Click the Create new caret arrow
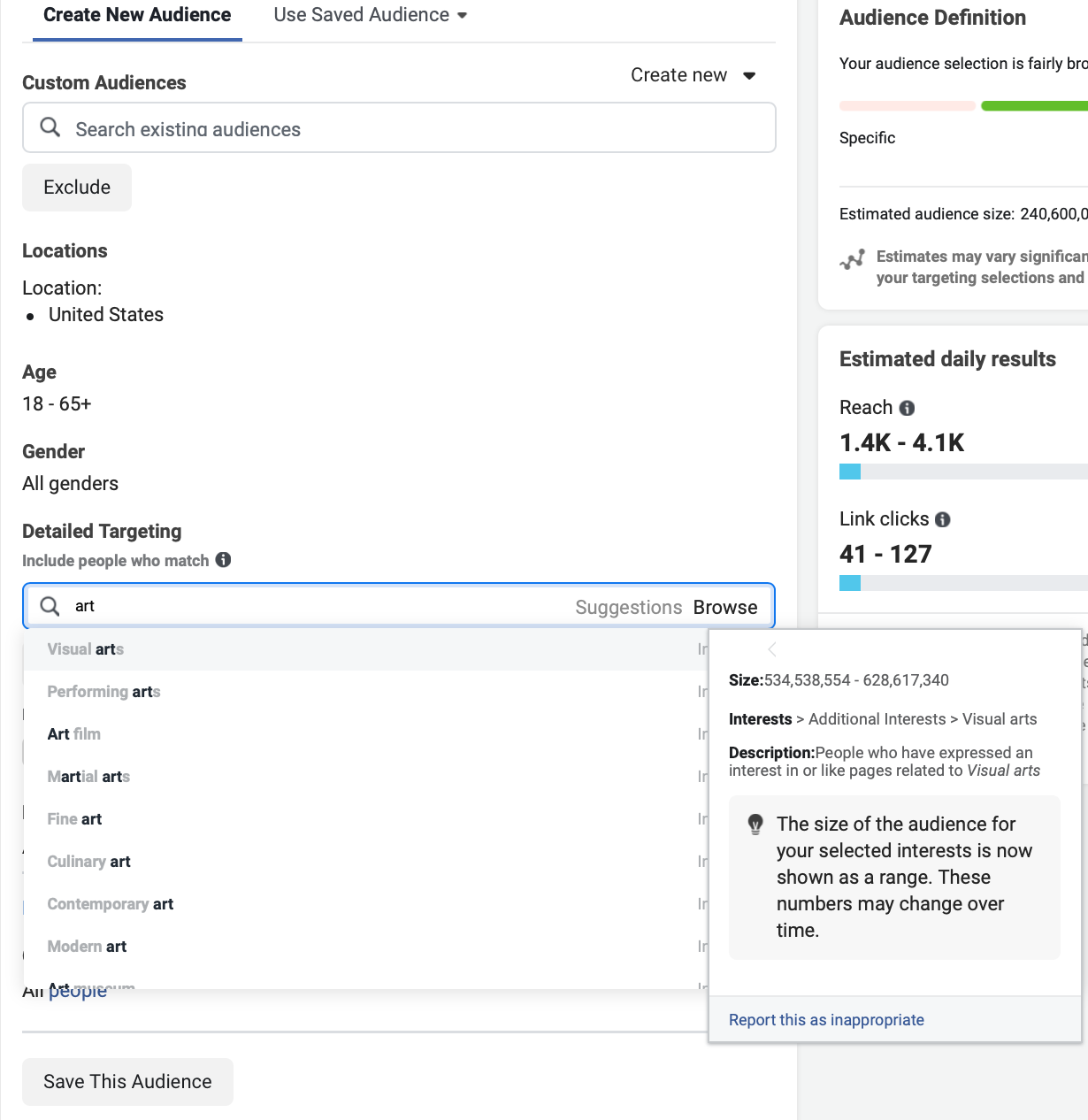Screen dimensions: 1088x1120 [x=749, y=76]
